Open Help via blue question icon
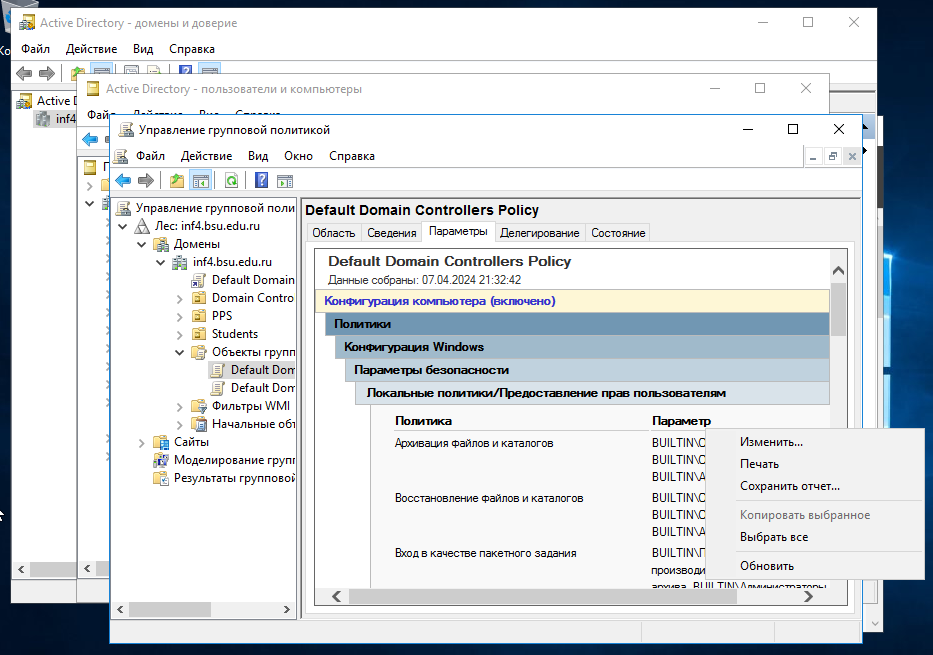The image size is (933, 655). pos(261,180)
